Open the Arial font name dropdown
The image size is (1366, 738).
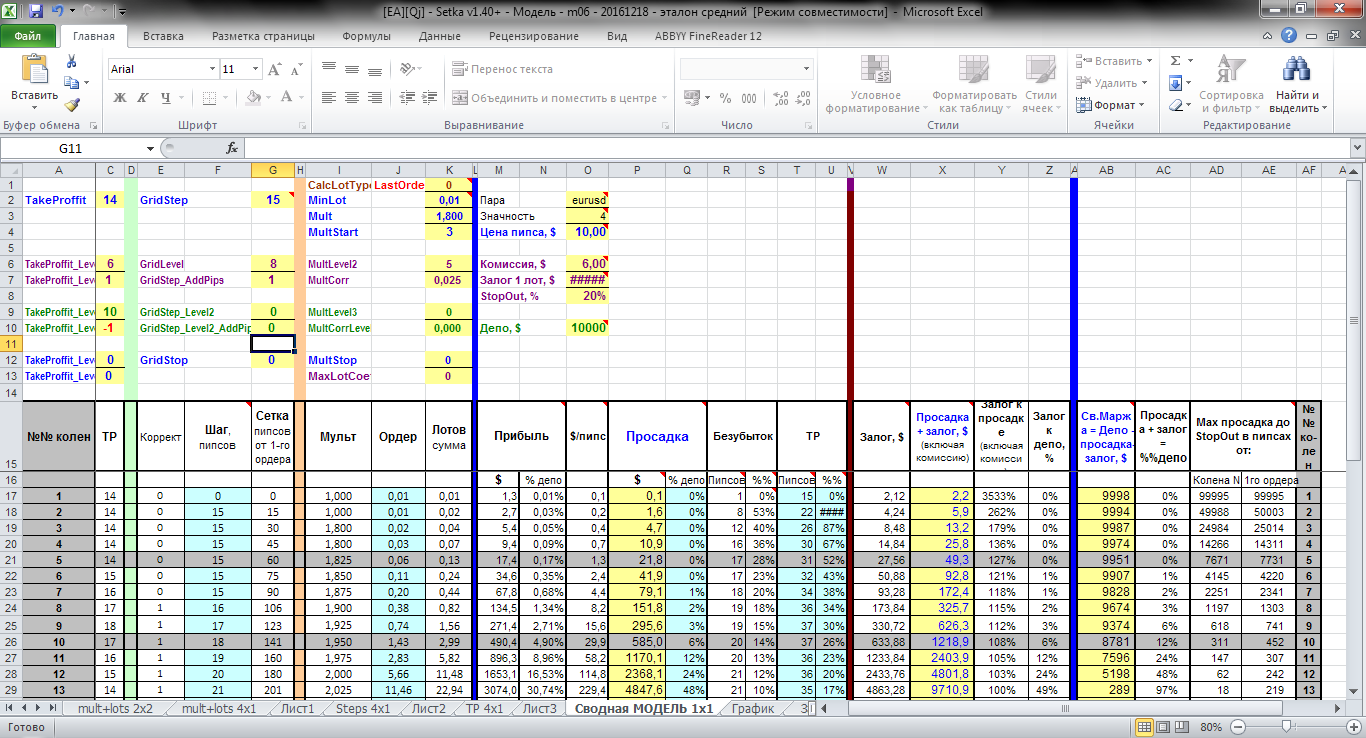[212, 69]
